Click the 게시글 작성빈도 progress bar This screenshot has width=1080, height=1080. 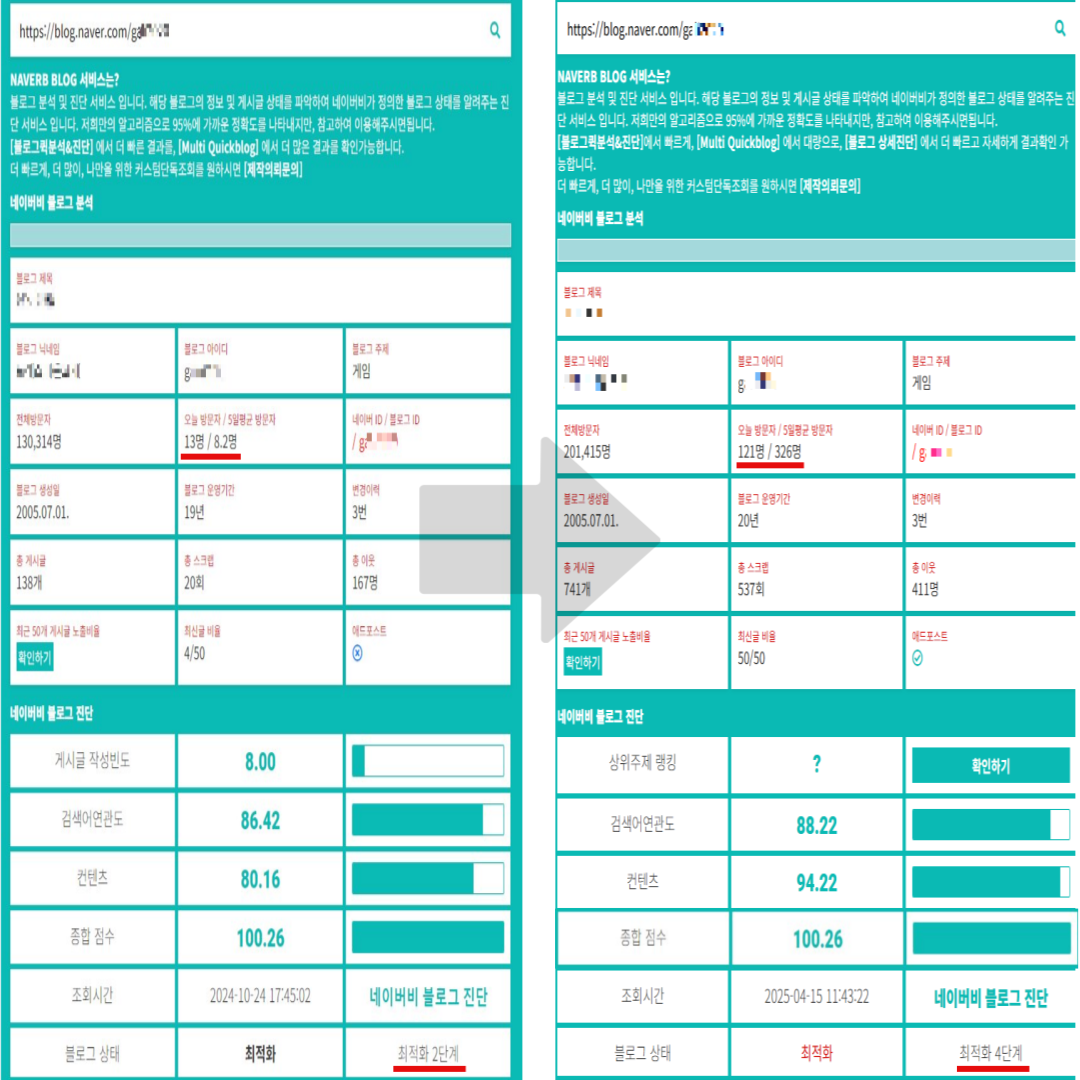pos(428,761)
